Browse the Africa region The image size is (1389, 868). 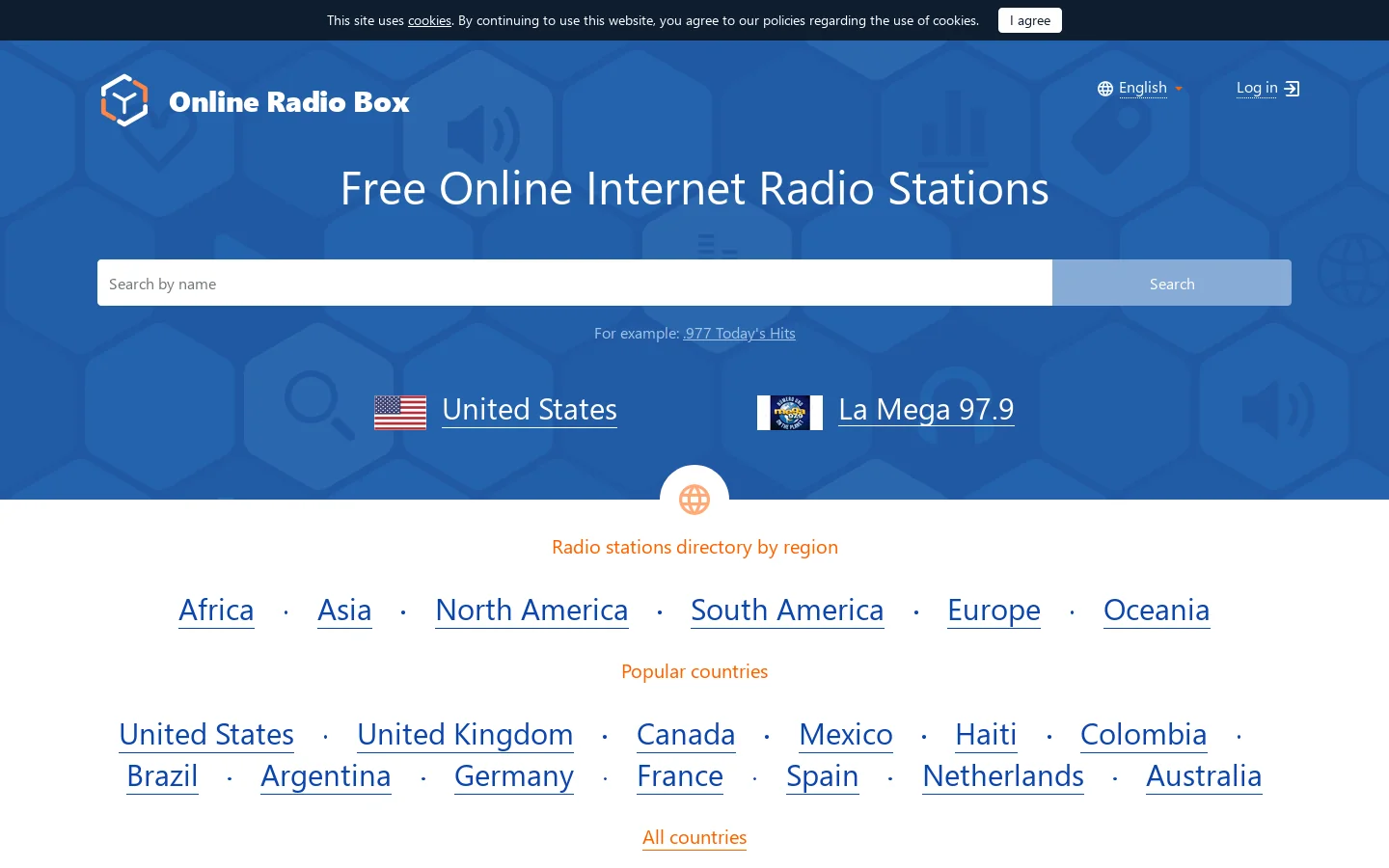pos(216,610)
